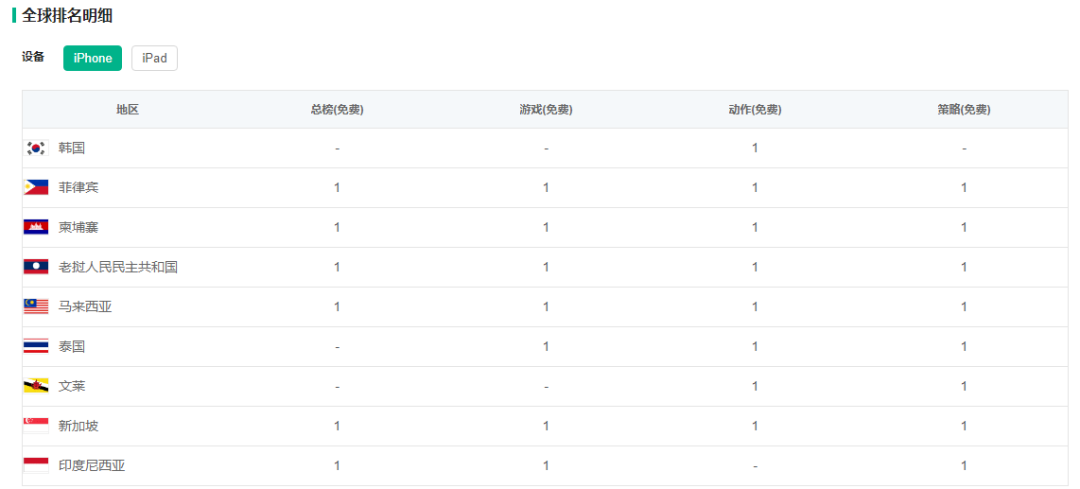Click the 全球排名明细 section title

[x=67, y=16]
